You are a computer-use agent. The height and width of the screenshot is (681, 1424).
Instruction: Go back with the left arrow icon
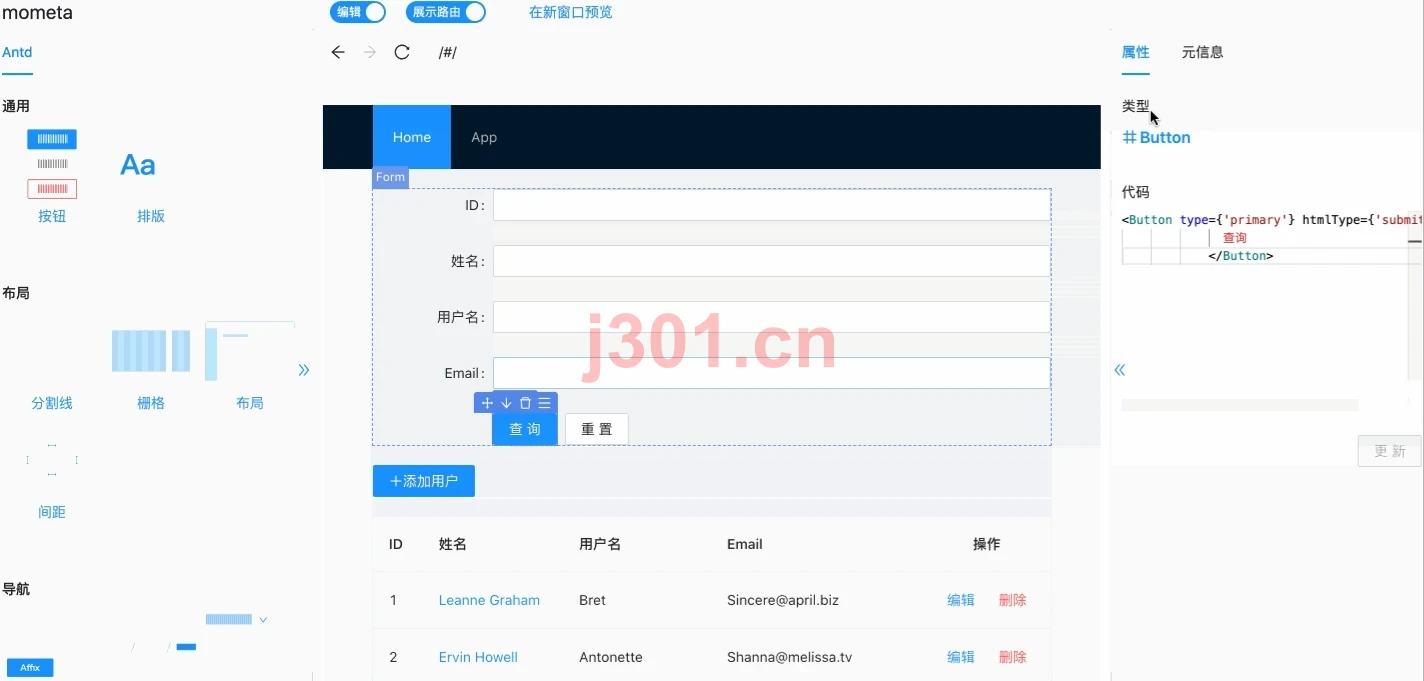point(338,52)
